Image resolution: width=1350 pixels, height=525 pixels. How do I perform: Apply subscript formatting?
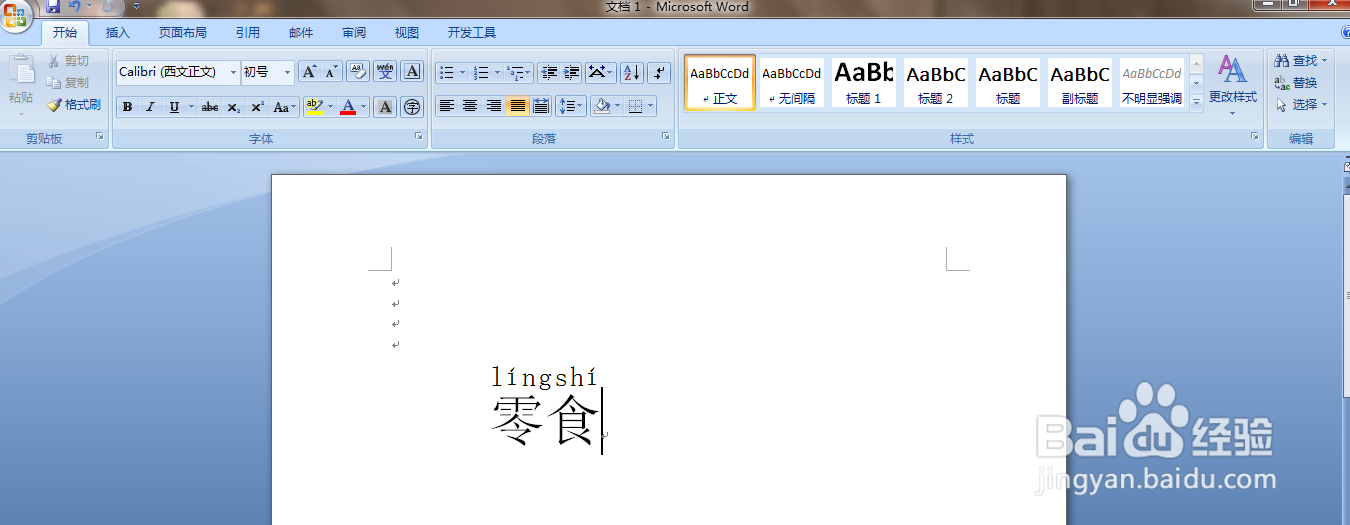pos(233,107)
